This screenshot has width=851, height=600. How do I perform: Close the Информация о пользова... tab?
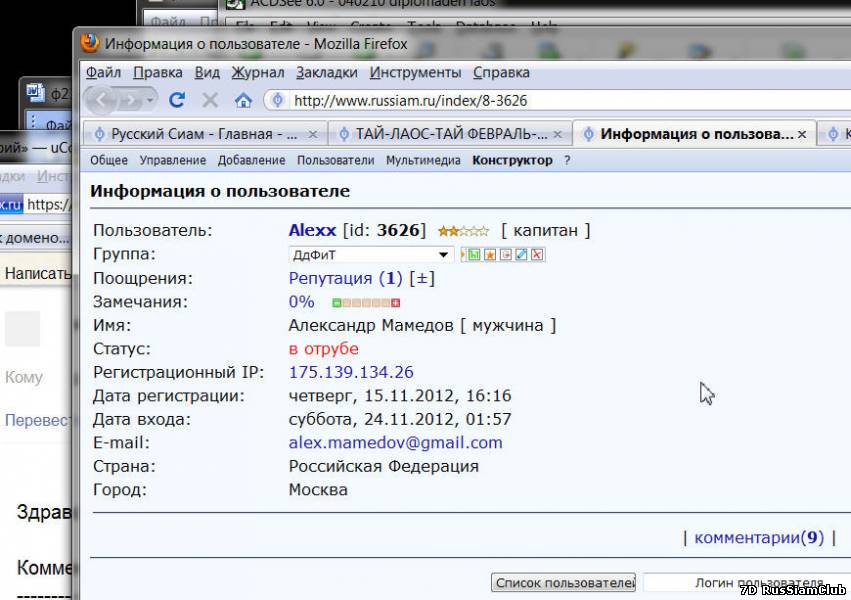802,134
